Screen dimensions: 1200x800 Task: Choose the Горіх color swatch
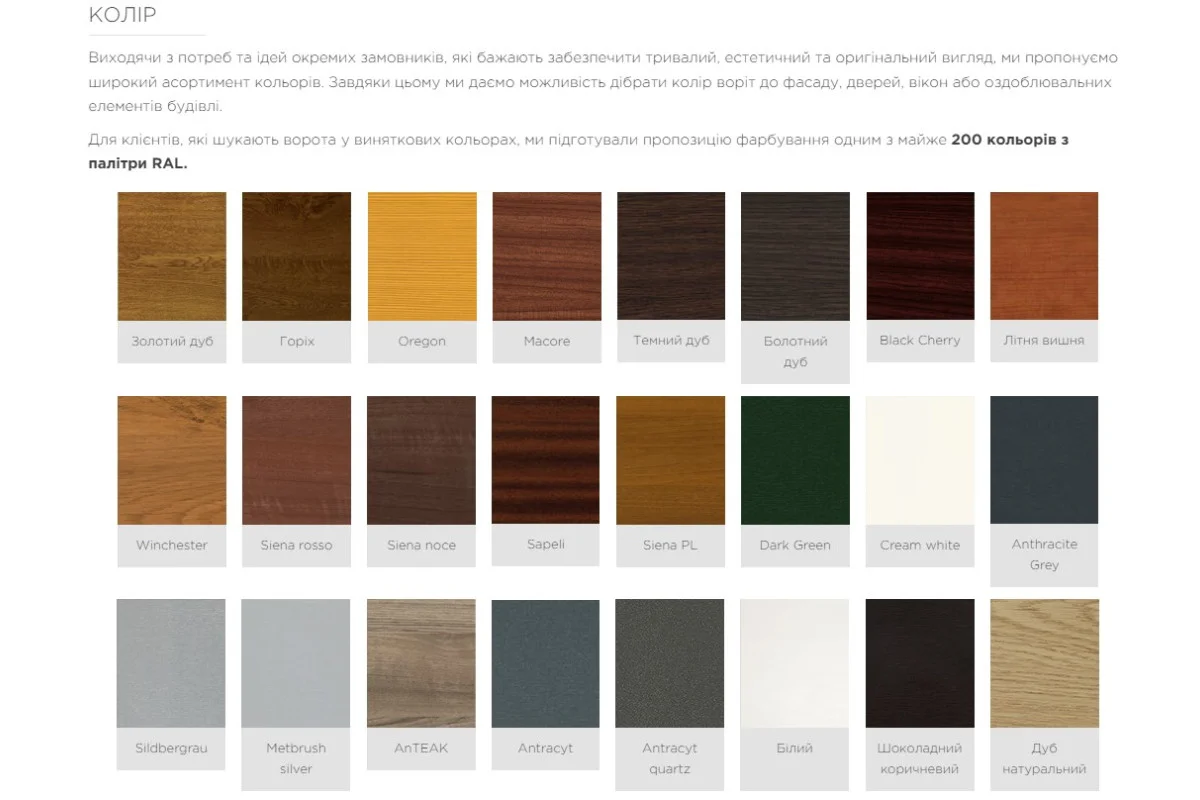point(296,256)
